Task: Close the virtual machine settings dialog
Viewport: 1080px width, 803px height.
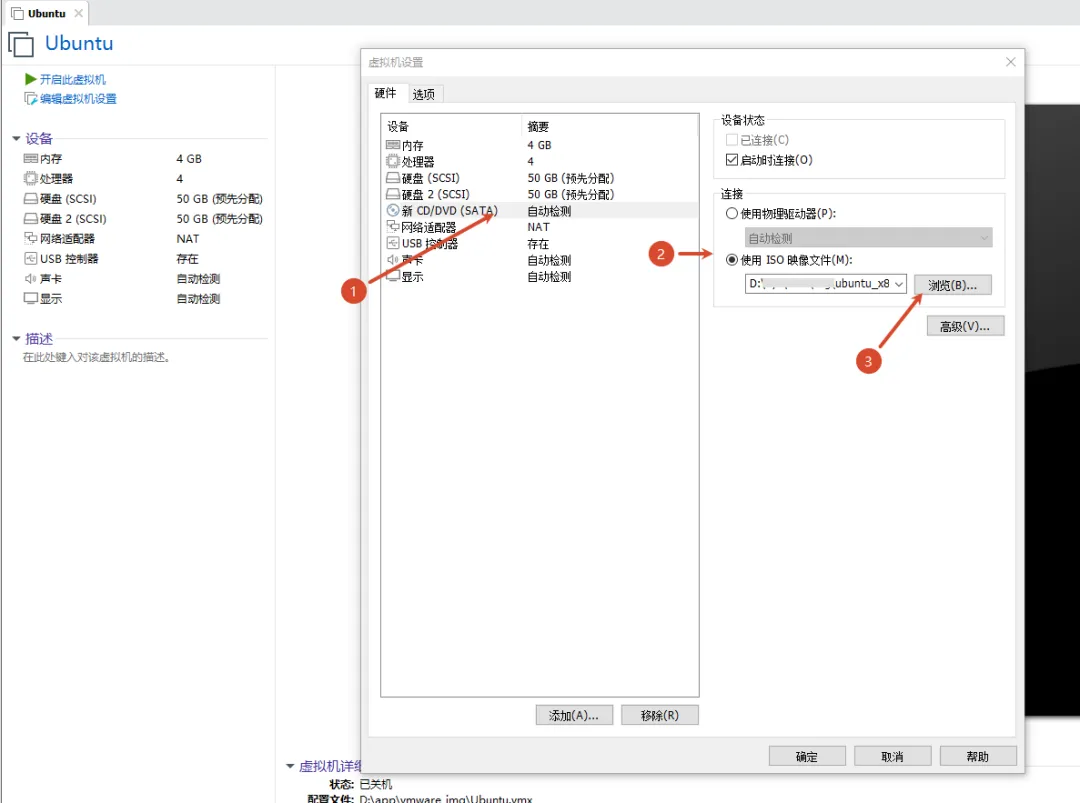Action: 1010,62
